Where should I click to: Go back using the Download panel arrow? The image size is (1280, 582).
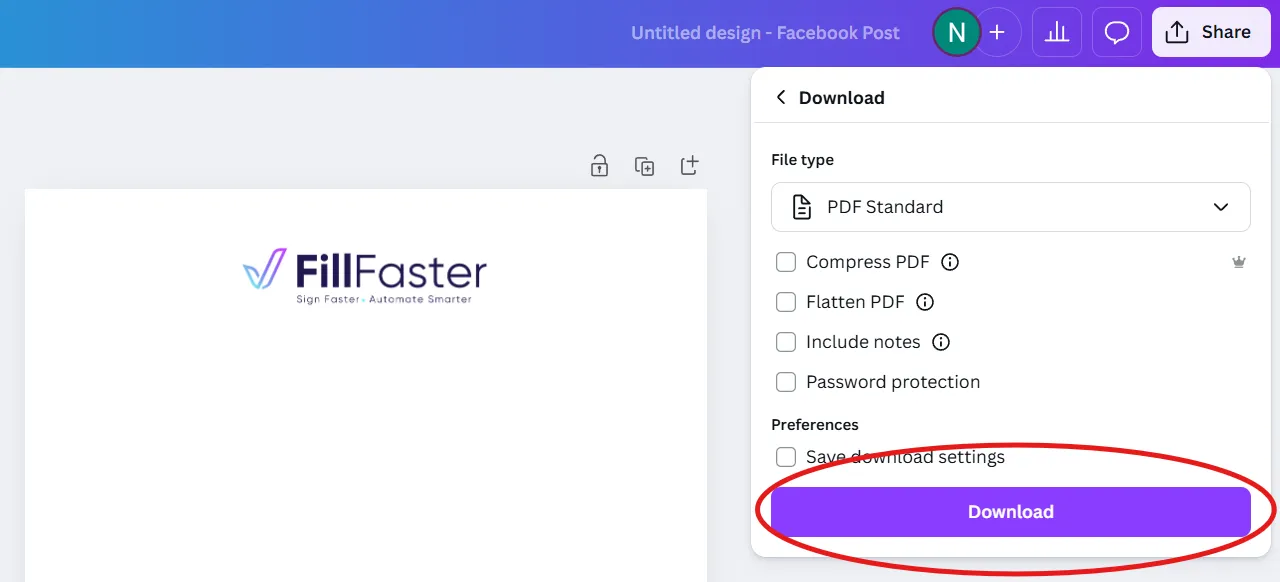[781, 97]
